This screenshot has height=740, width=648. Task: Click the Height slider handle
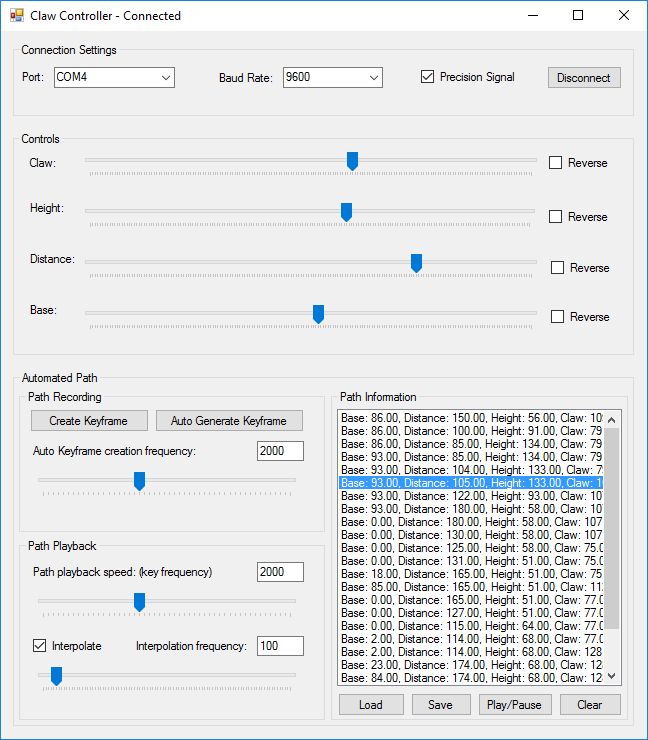tap(346, 211)
